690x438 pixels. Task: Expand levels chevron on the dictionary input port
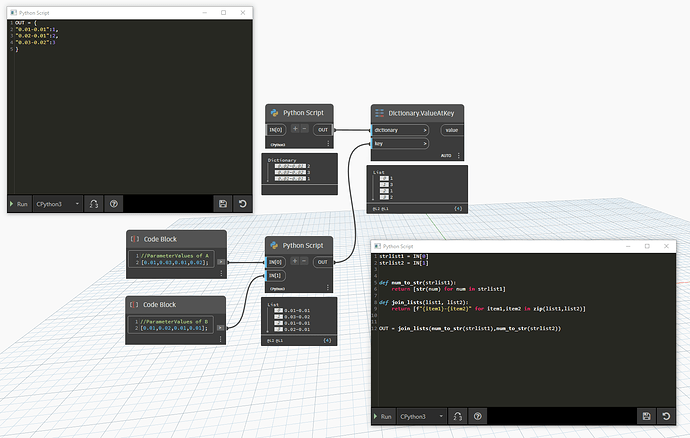(x=425, y=130)
